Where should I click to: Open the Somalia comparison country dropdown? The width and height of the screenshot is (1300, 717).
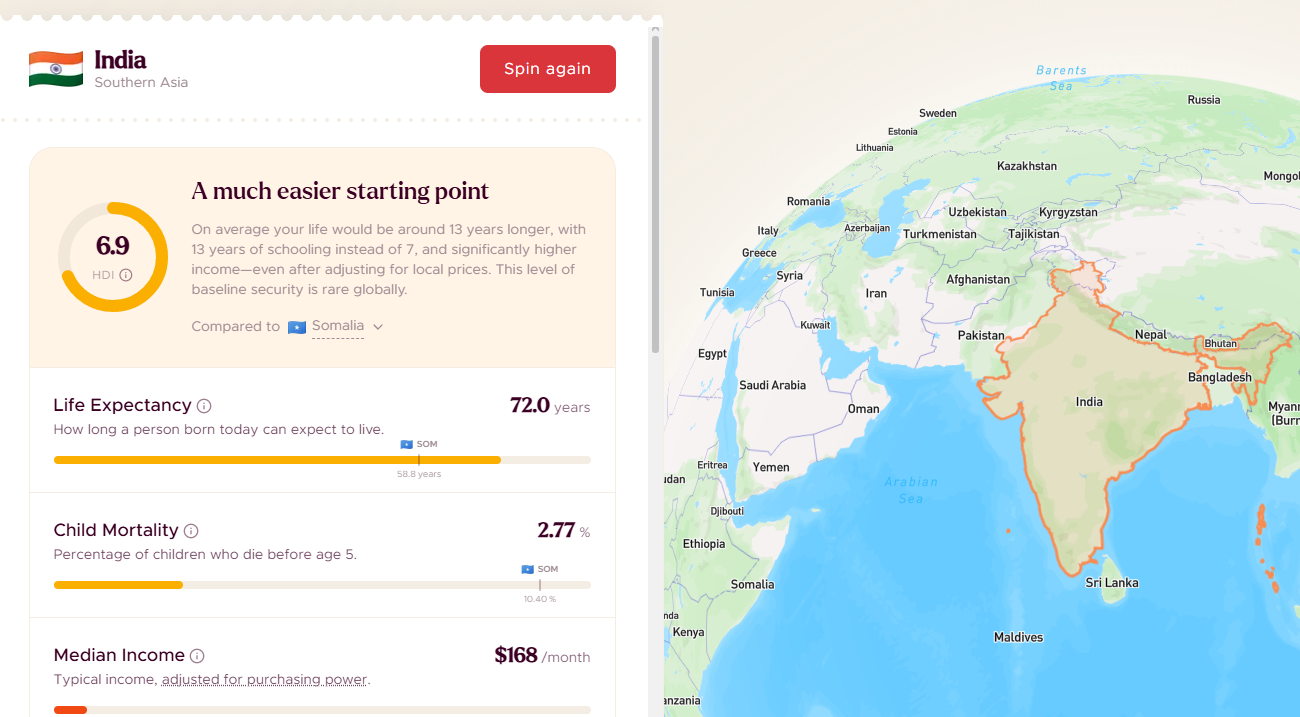pos(337,326)
